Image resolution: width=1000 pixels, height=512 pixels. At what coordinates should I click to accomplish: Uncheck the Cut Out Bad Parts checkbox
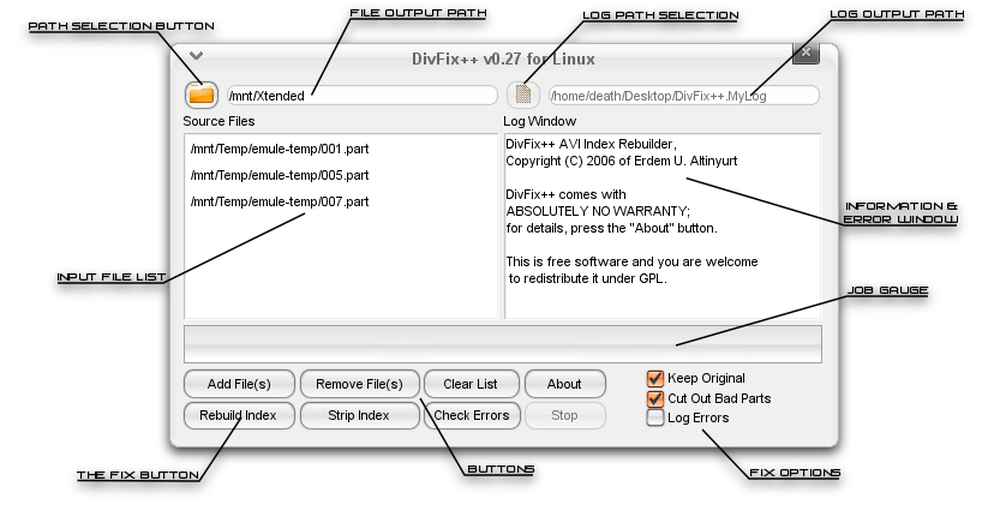[655, 399]
